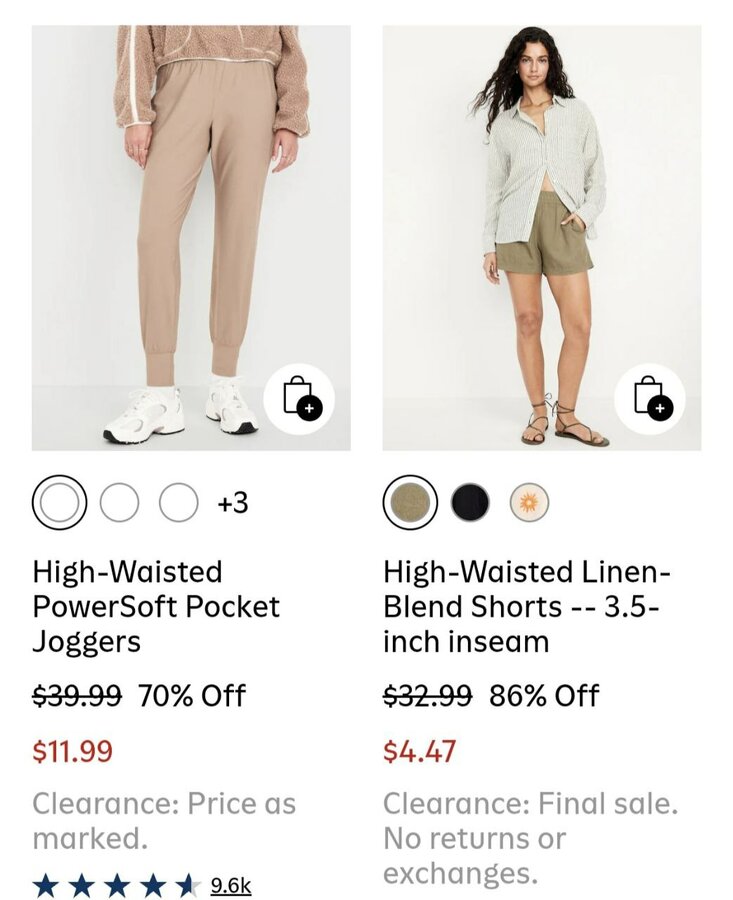Pick the sun-print shorts swatch
Image resolution: width=733 pixels, height=900 pixels.
pyautogui.click(x=529, y=502)
